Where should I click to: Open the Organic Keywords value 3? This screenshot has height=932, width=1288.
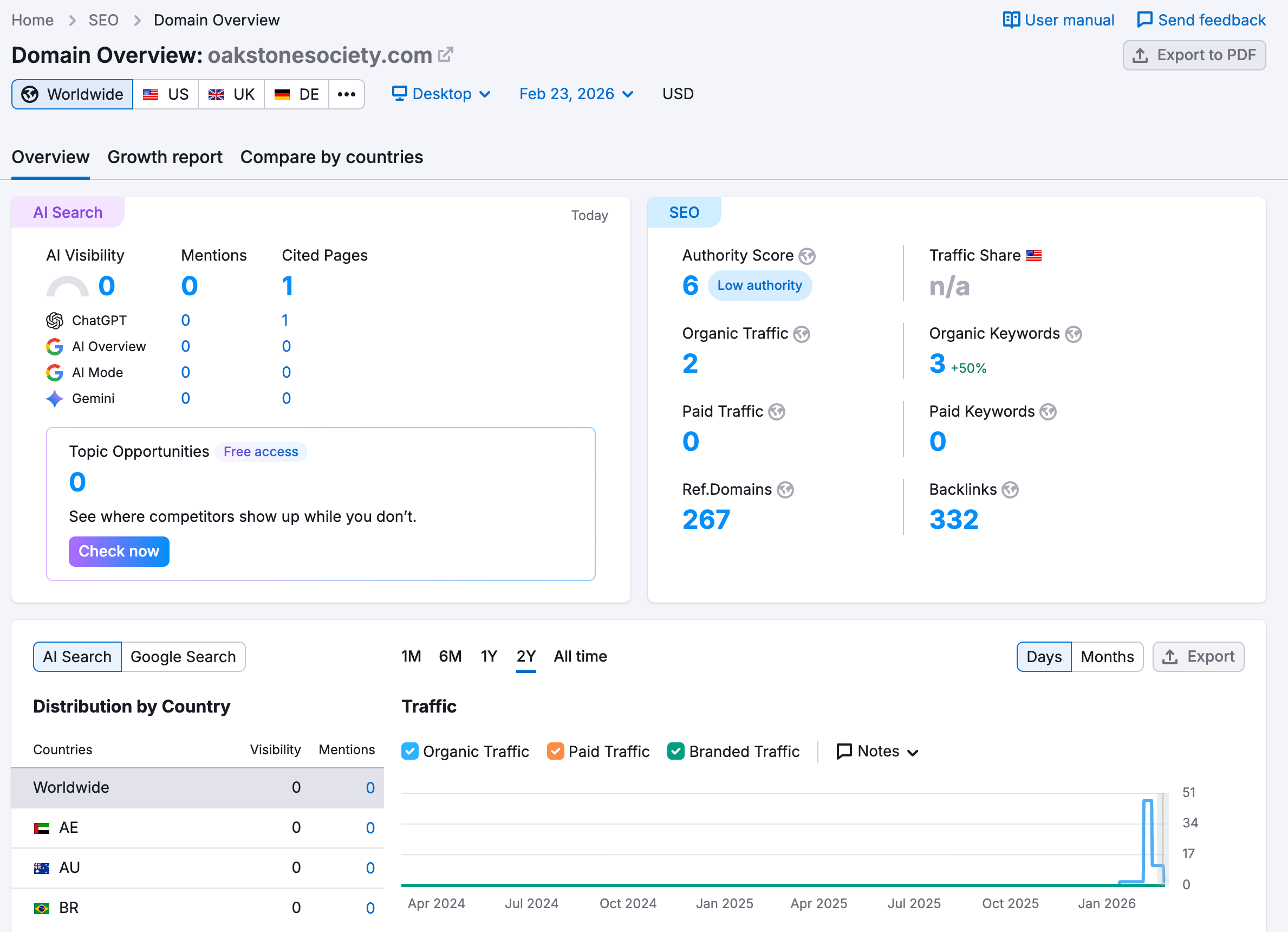pos(937,364)
